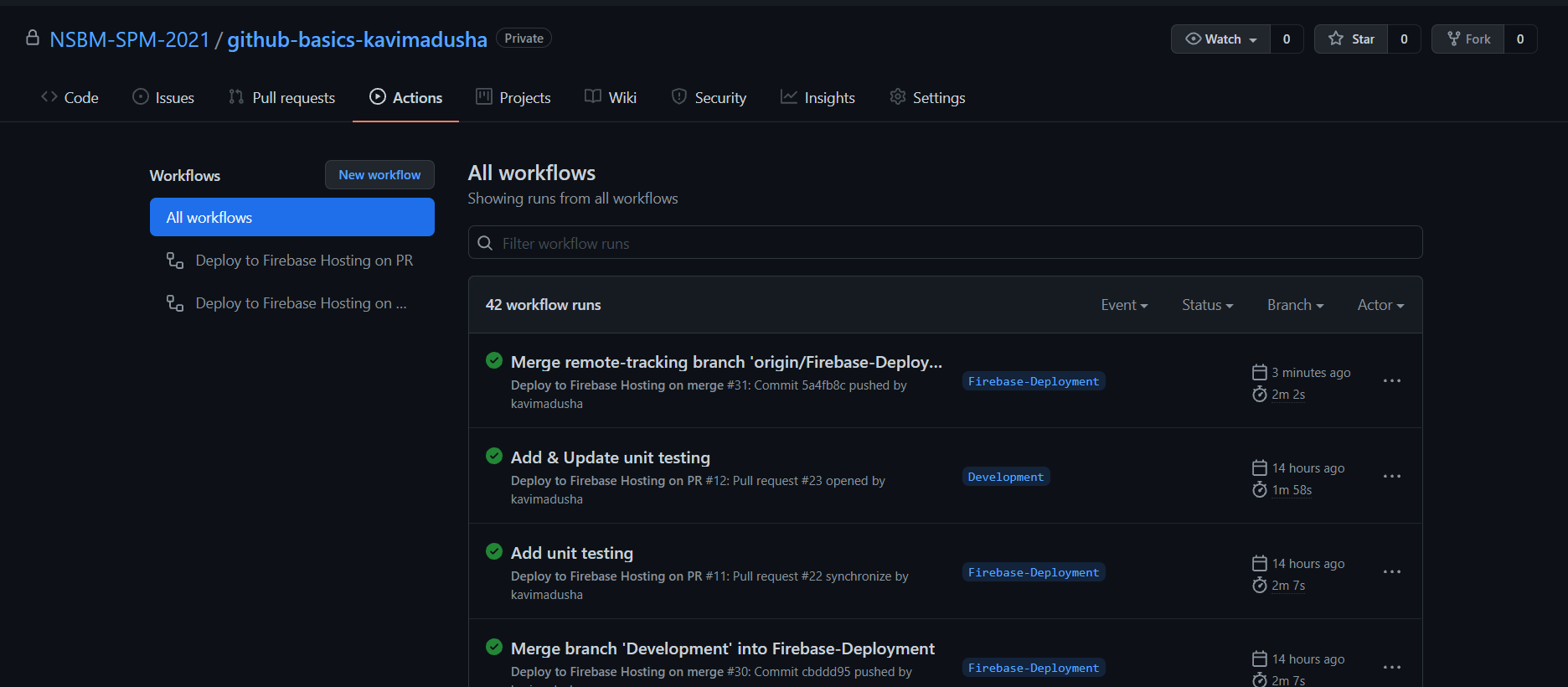Click the calendar icon beside 3 minutes ago
1568x687 pixels.
1260,372
